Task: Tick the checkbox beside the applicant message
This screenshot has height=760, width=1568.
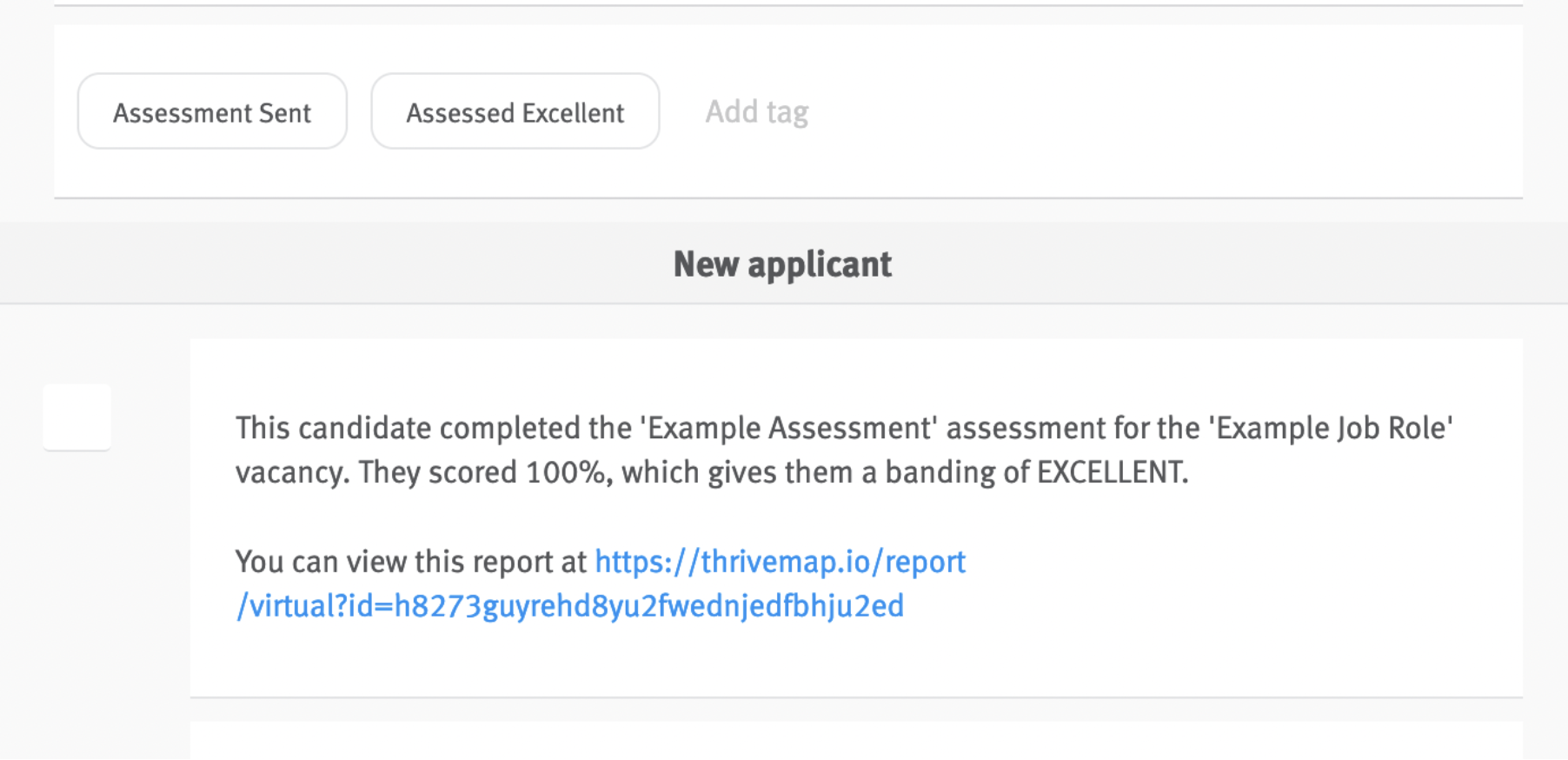Action: [x=76, y=418]
